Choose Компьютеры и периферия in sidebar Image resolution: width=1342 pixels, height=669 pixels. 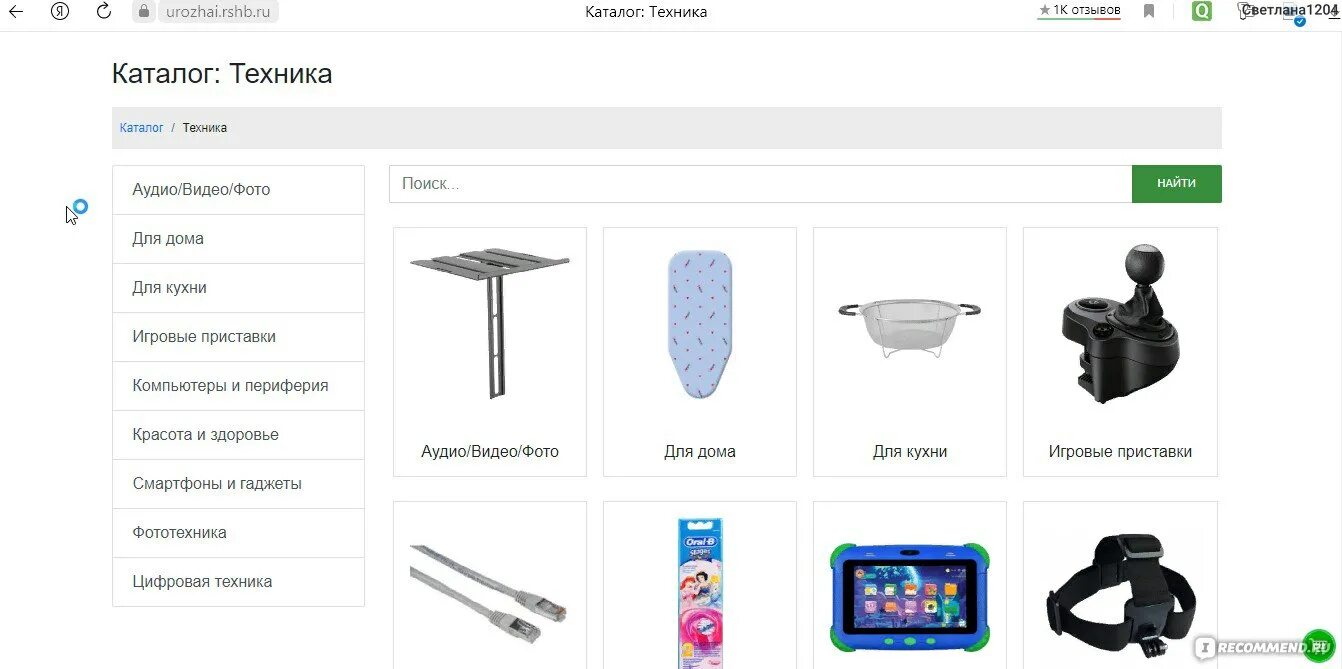[238, 386]
